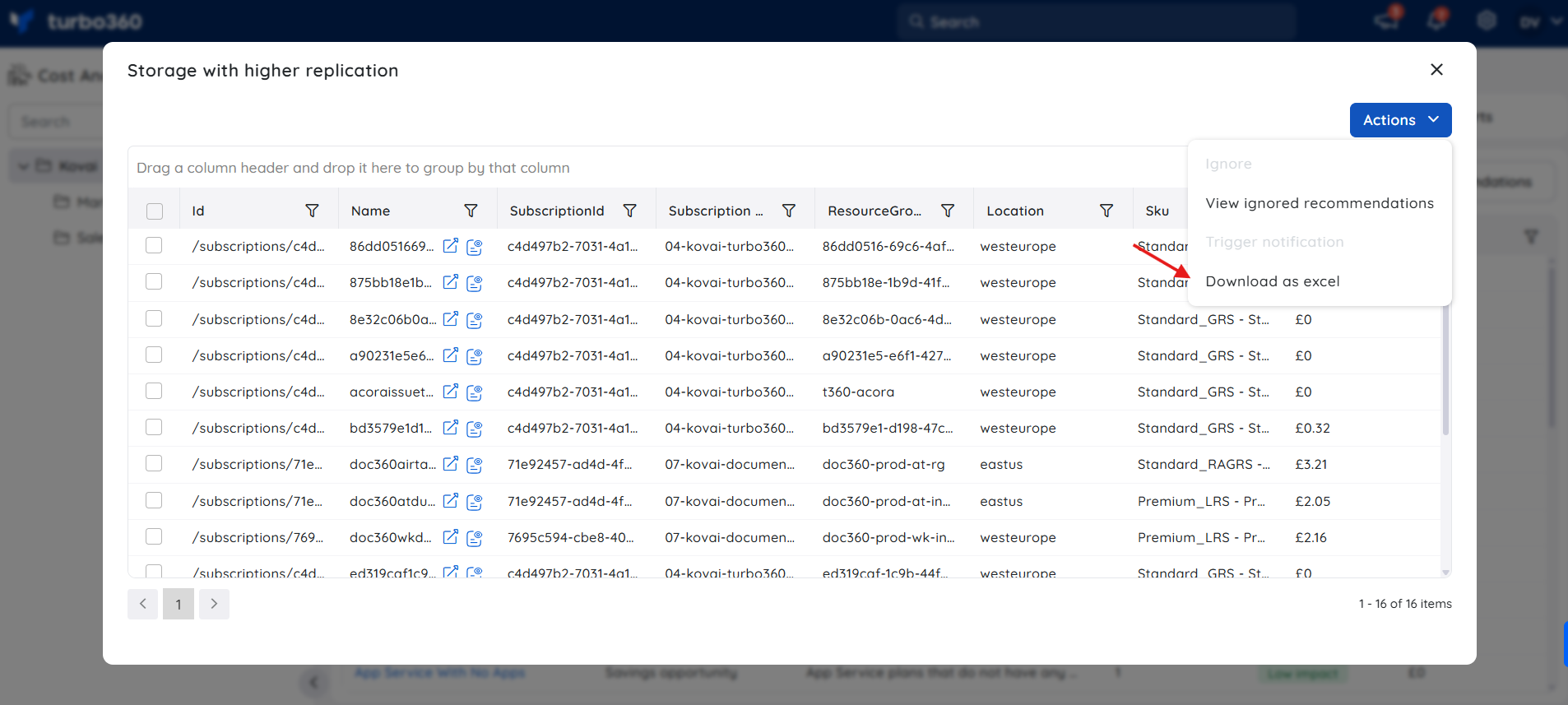1568x705 pixels.
Task: Sort by the Location column header
Action: [x=1015, y=211]
